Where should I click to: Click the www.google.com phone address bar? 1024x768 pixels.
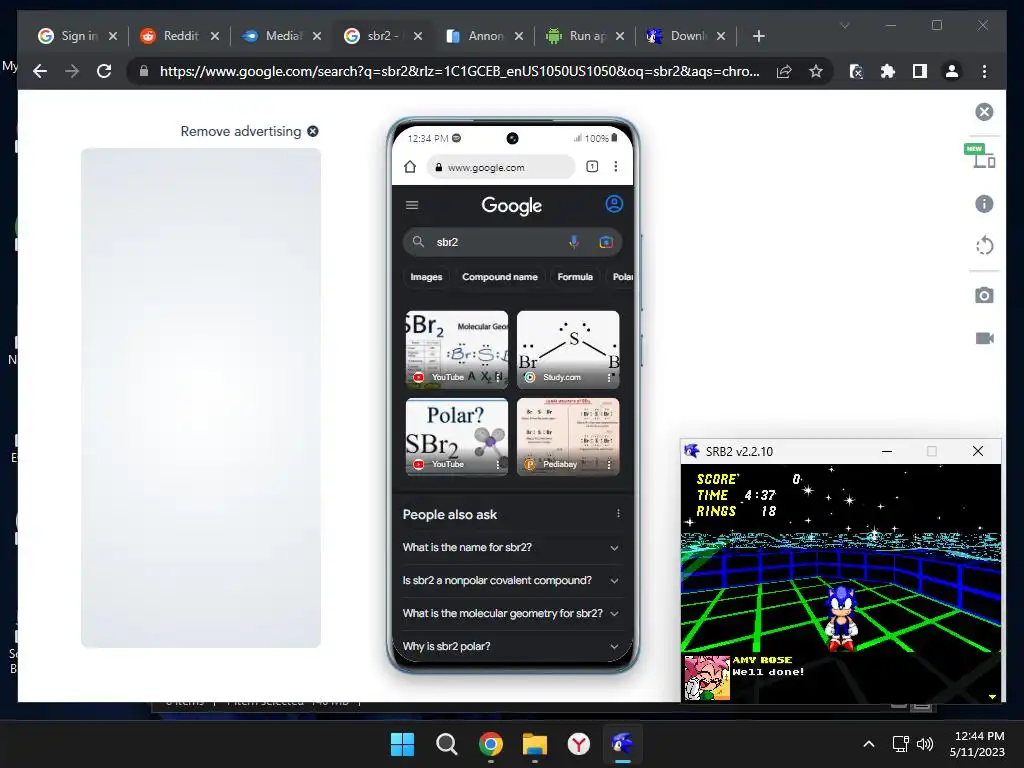click(x=501, y=167)
